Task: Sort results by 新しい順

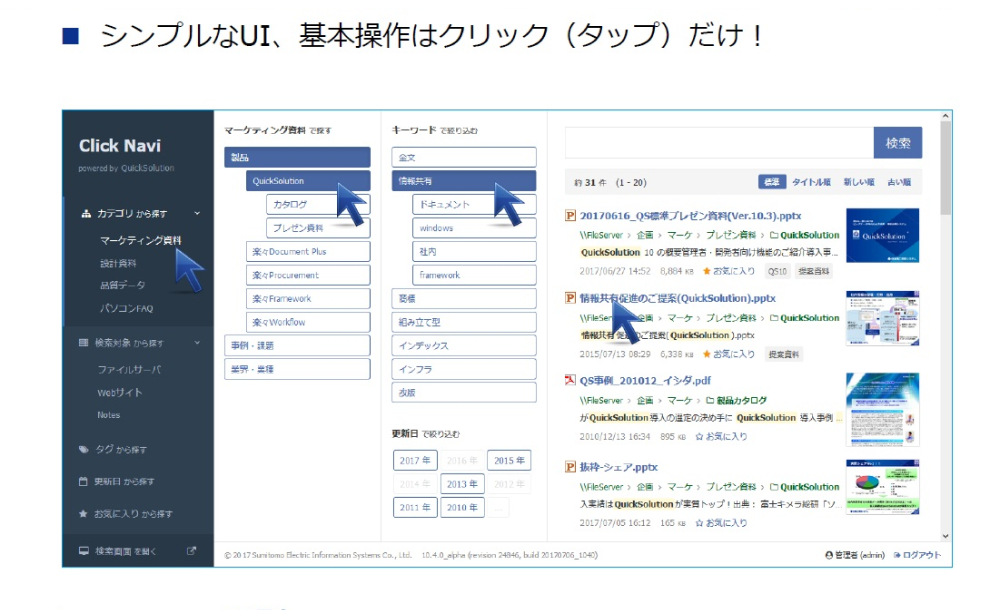Action: coord(859,182)
